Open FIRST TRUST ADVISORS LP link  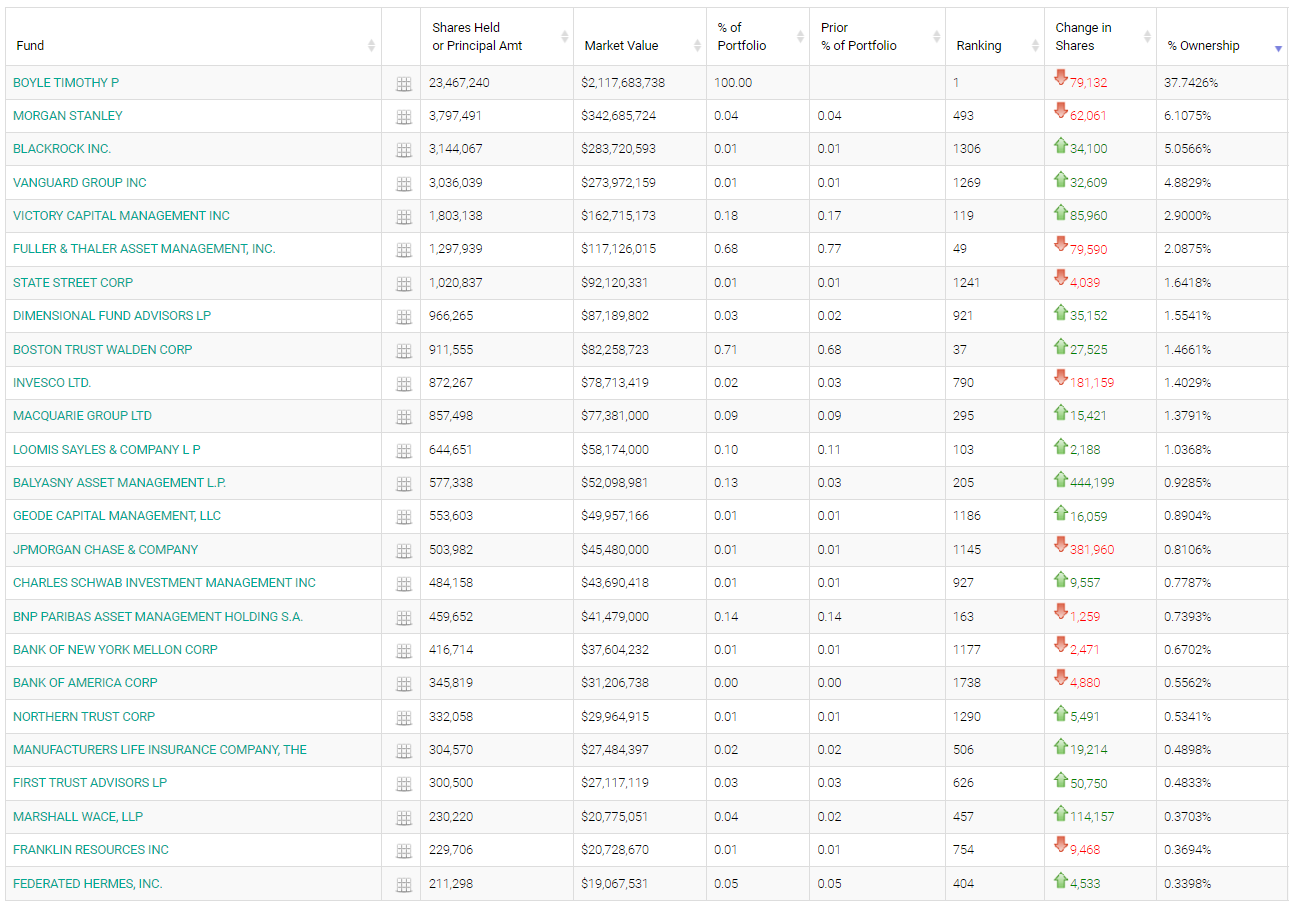click(x=90, y=782)
